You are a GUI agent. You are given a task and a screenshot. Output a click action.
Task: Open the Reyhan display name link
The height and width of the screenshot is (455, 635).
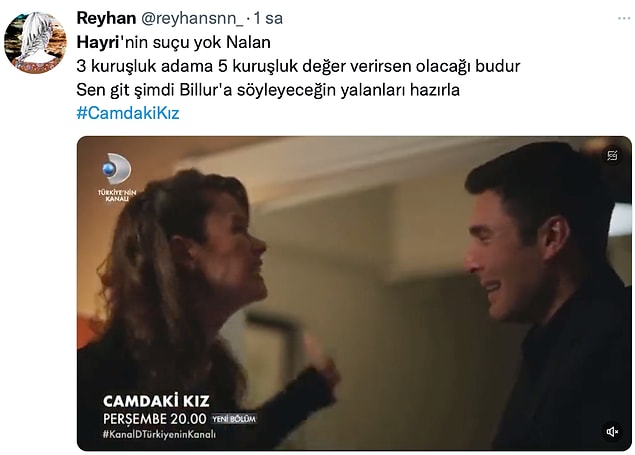(106, 18)
